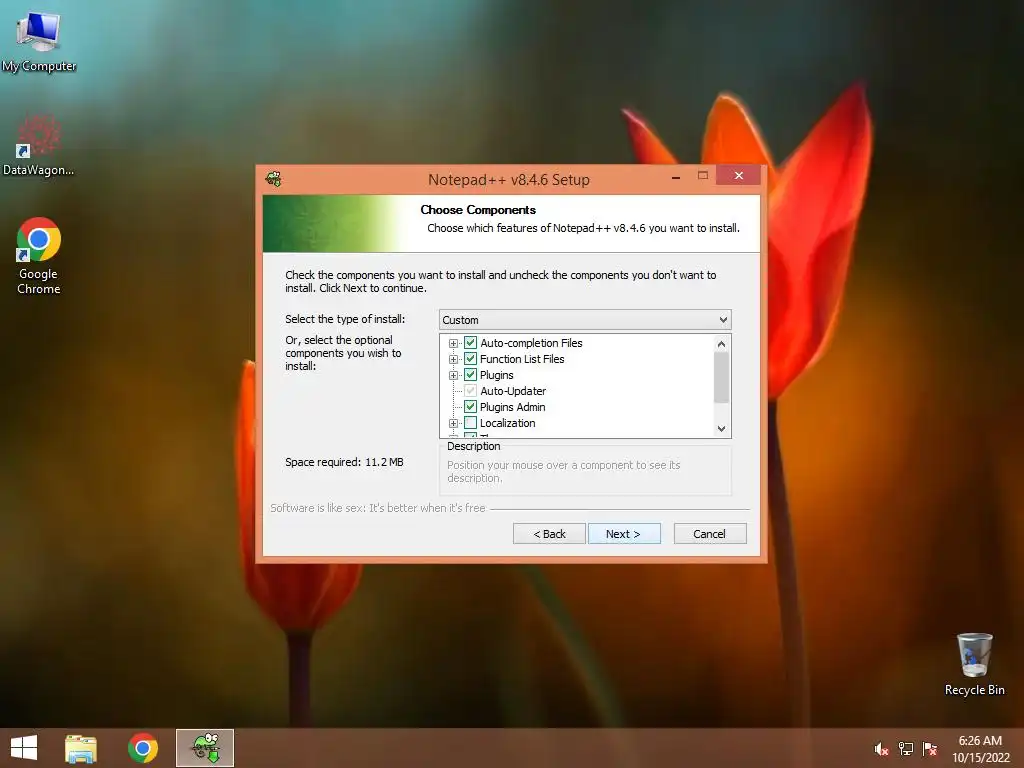
Task: Click the Choose Components heading
Action: tap(478, 210)
